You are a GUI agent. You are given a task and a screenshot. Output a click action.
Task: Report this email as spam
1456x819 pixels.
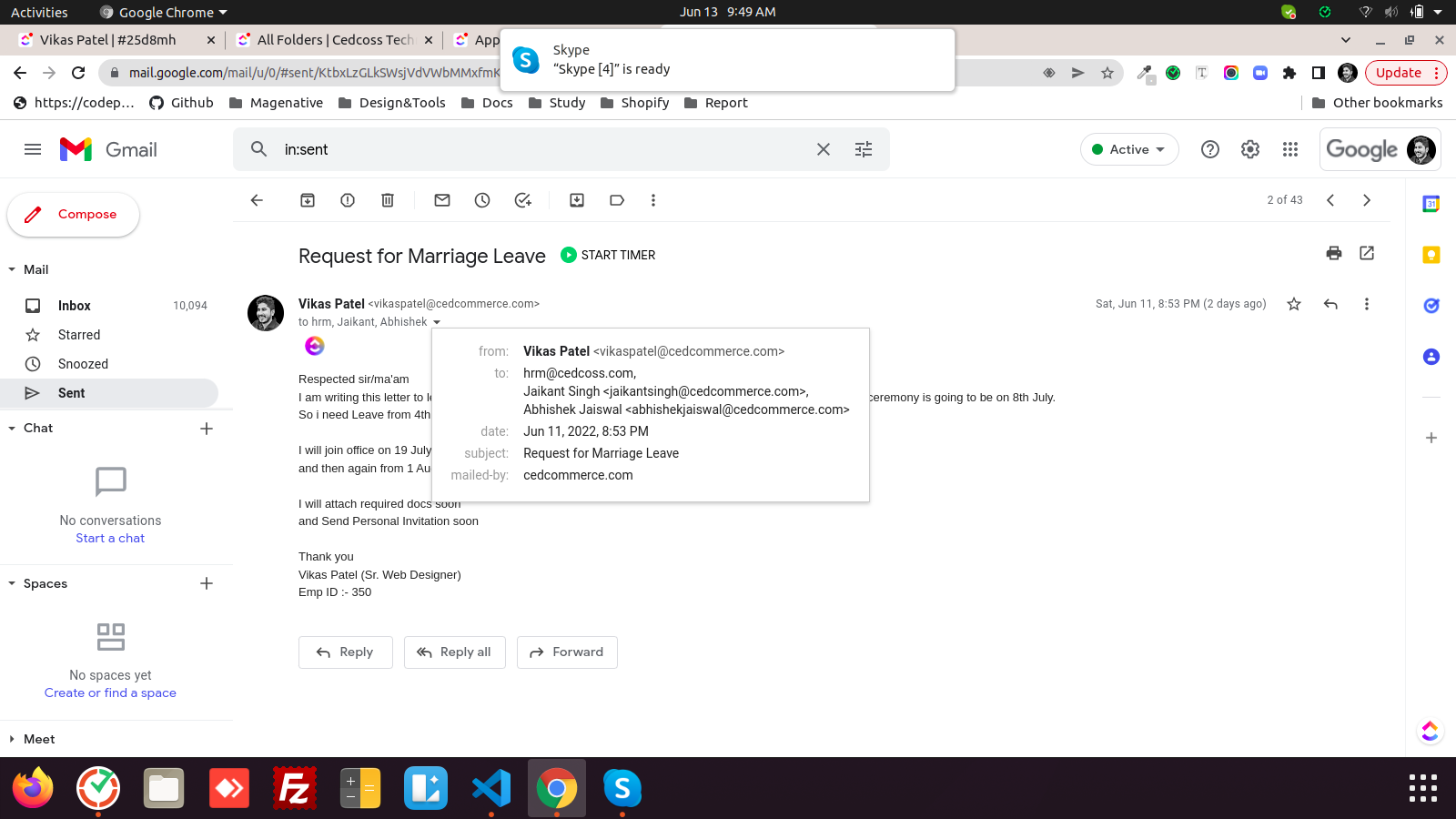pyautogui.click(x=348, y=200)
